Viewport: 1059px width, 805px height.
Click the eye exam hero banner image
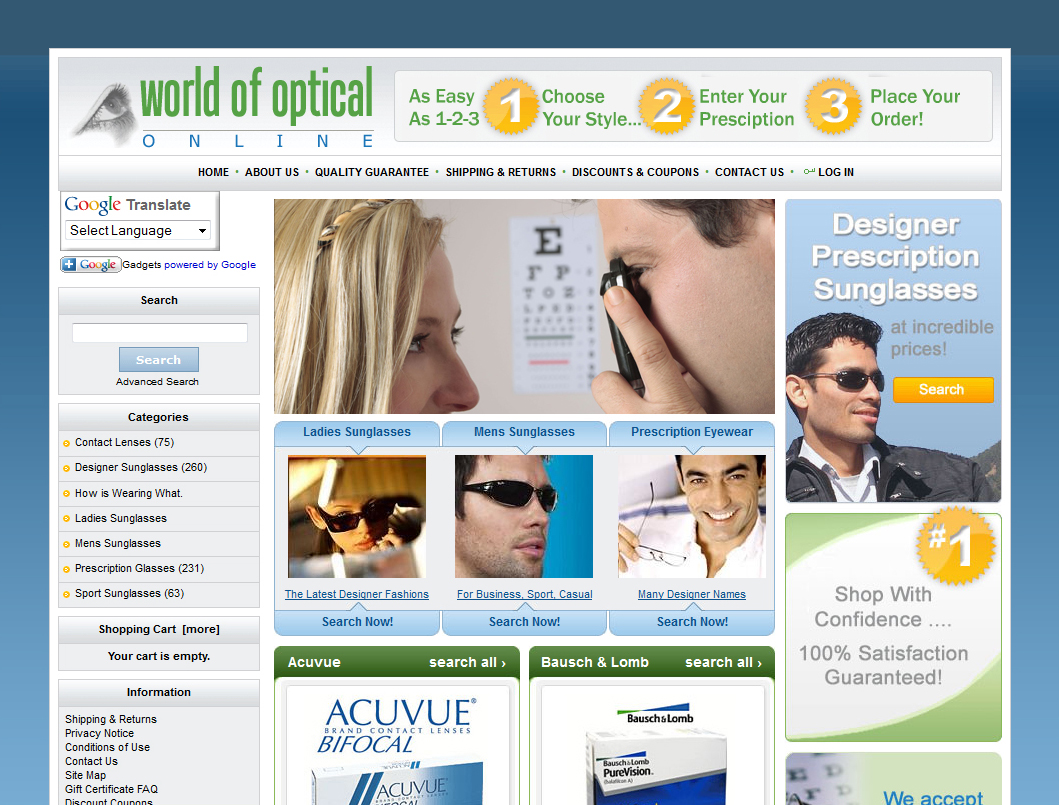pyautogui.click(x=524, y=306)
